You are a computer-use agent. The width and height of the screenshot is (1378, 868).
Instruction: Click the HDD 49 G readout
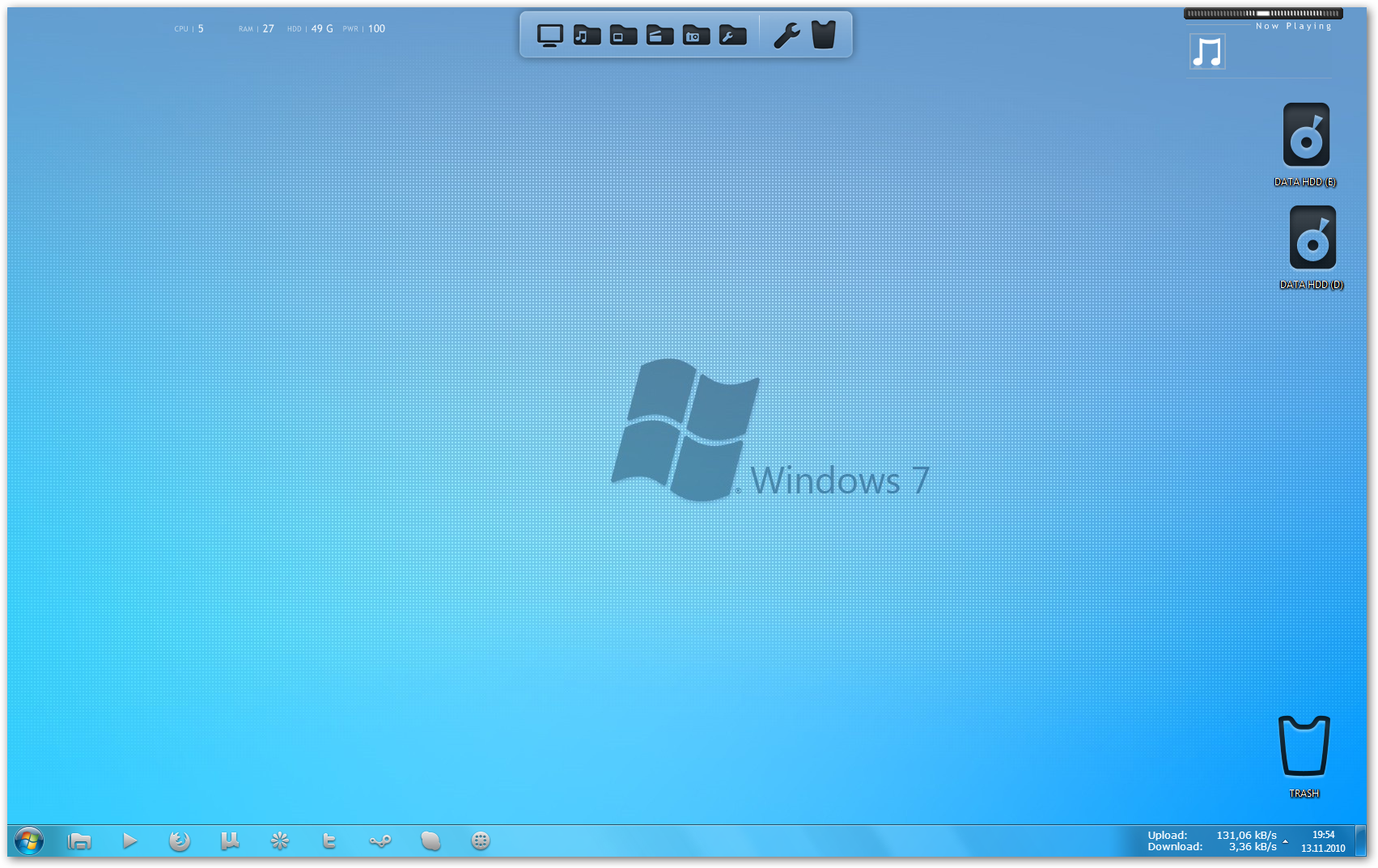pyautogui.click(x=310, y=28)
